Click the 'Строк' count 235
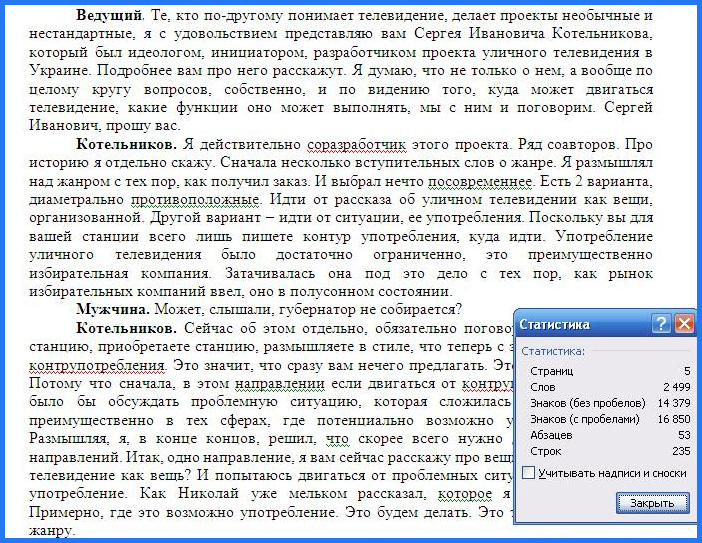The image size is (702, 543). click(x=681, y=451)
